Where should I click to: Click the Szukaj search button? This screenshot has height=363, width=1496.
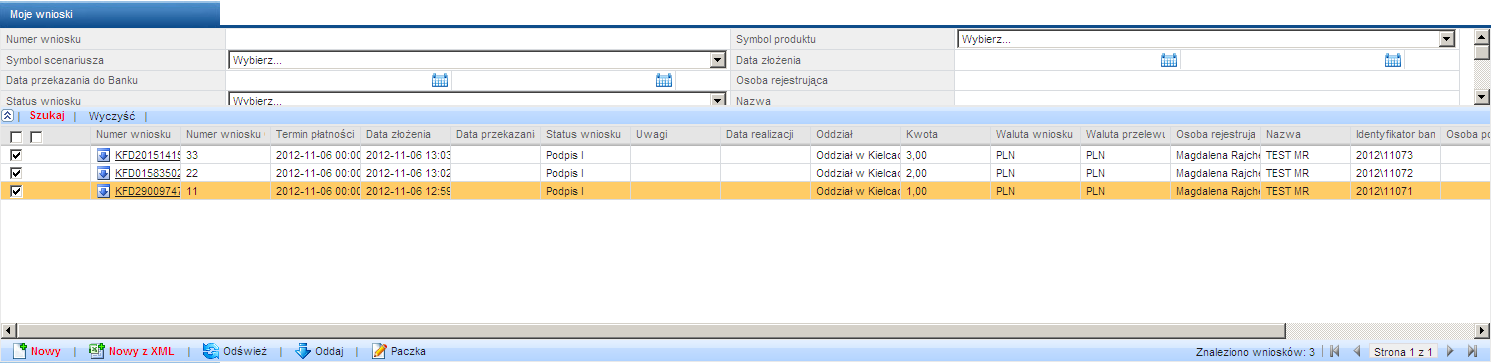point(47,116)
